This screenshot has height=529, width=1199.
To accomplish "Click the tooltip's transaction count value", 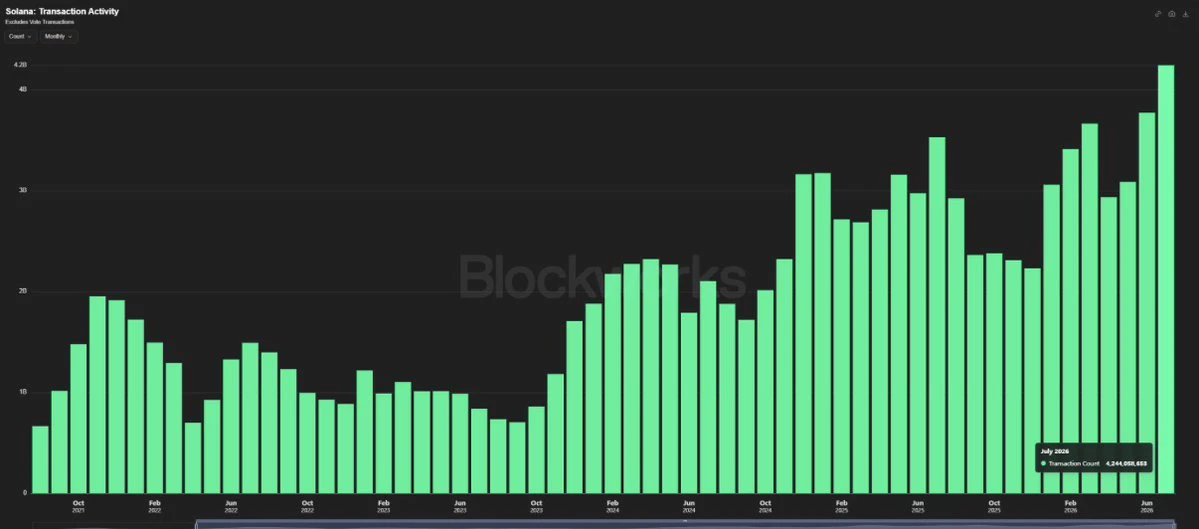I will point(1126,463).
